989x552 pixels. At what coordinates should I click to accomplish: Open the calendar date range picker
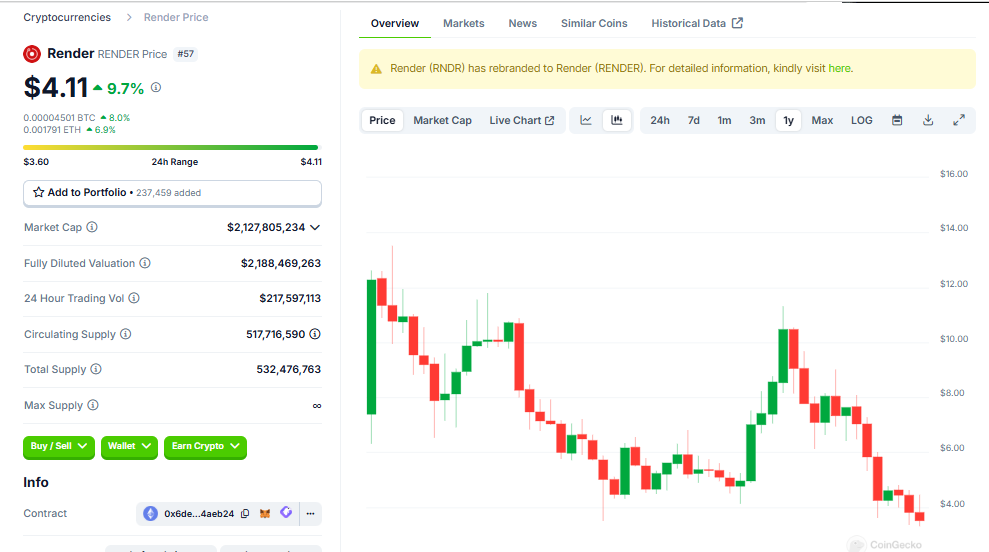tap(897, 120)
